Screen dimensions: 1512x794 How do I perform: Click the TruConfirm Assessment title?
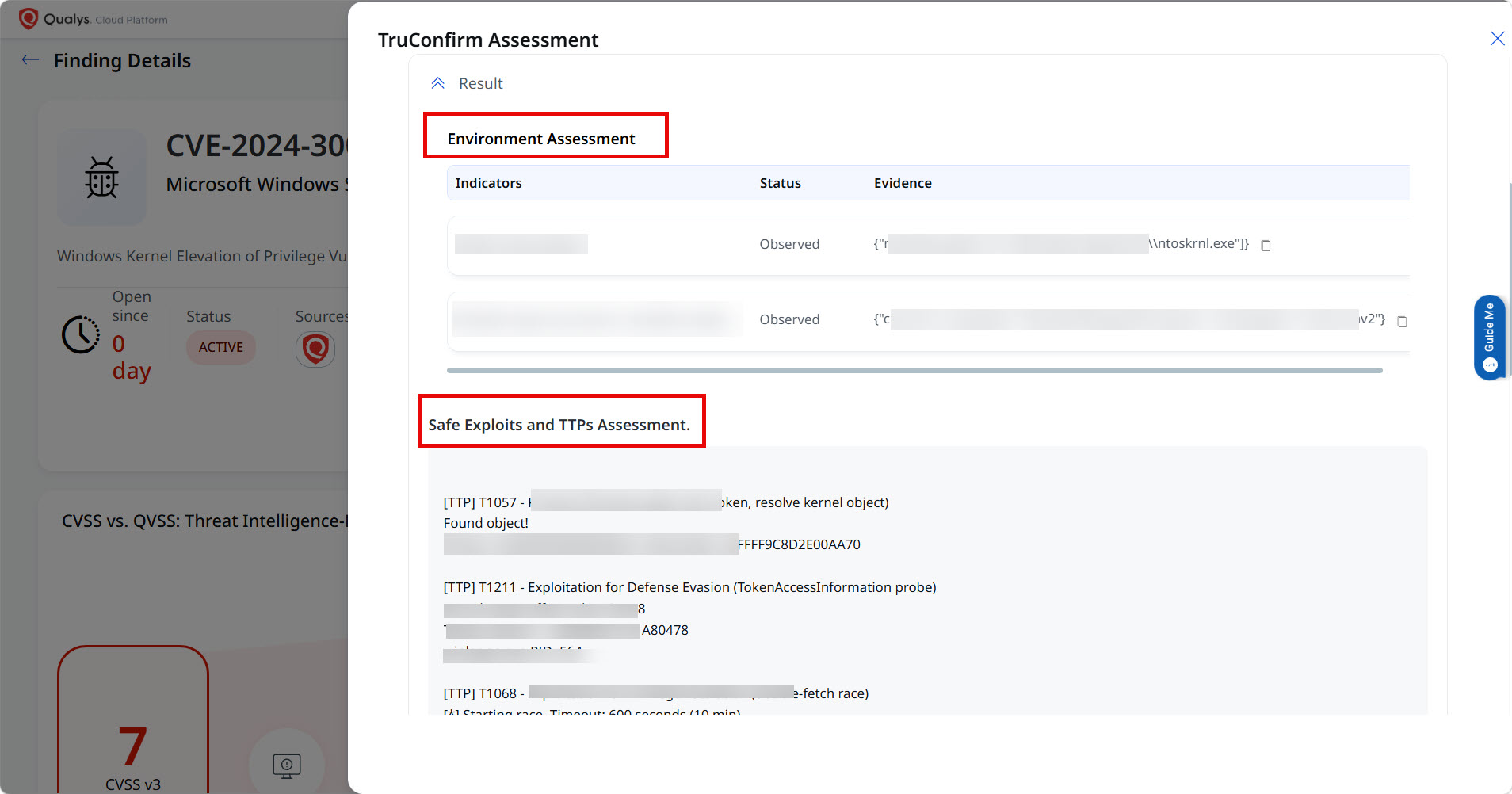(487, 40)
